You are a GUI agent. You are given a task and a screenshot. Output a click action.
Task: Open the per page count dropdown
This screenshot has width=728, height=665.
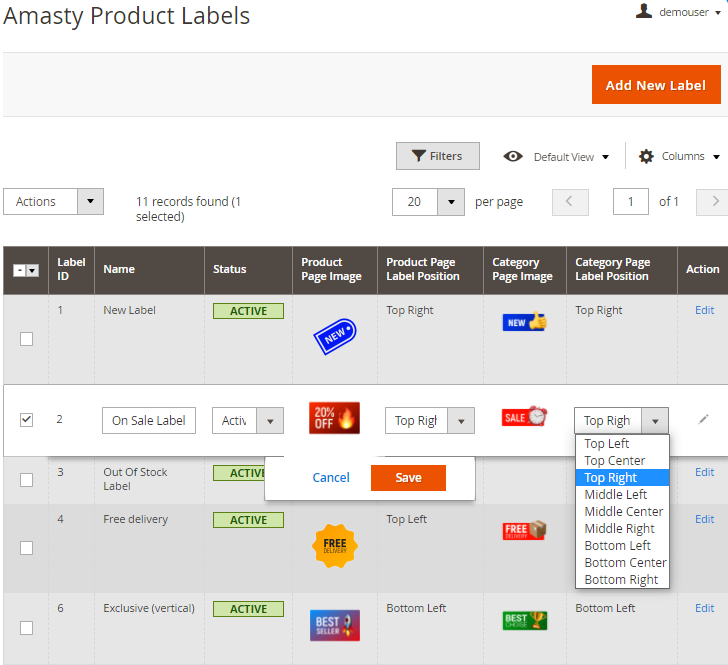[428, 201]
